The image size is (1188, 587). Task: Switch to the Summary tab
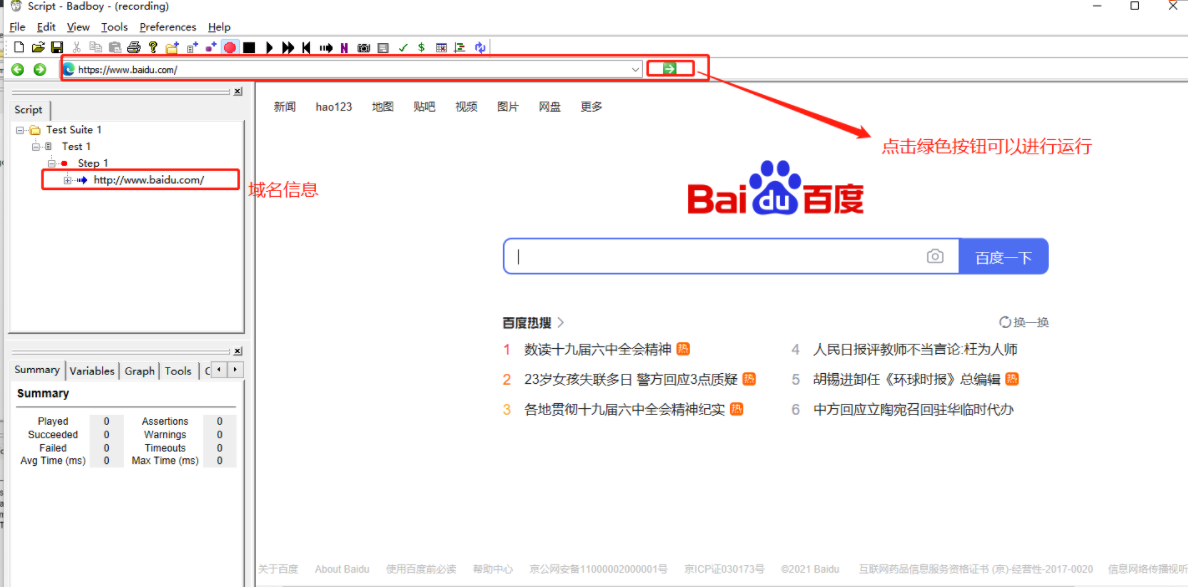coord(37,370)
